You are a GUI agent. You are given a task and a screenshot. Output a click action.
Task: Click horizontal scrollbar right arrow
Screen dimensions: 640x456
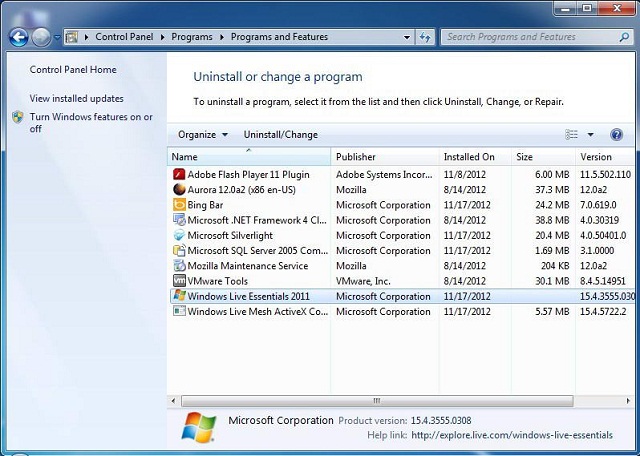[628, 401]
